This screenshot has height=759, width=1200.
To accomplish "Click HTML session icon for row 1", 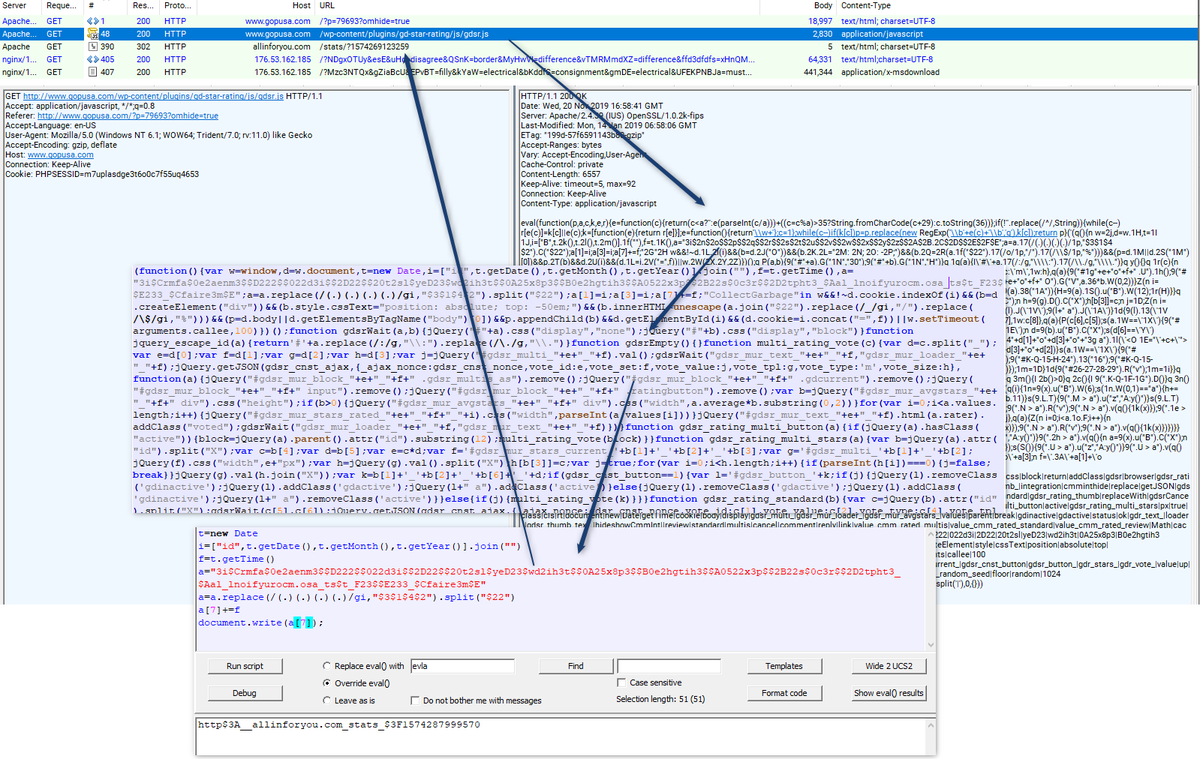I will [x=92, y=20].
